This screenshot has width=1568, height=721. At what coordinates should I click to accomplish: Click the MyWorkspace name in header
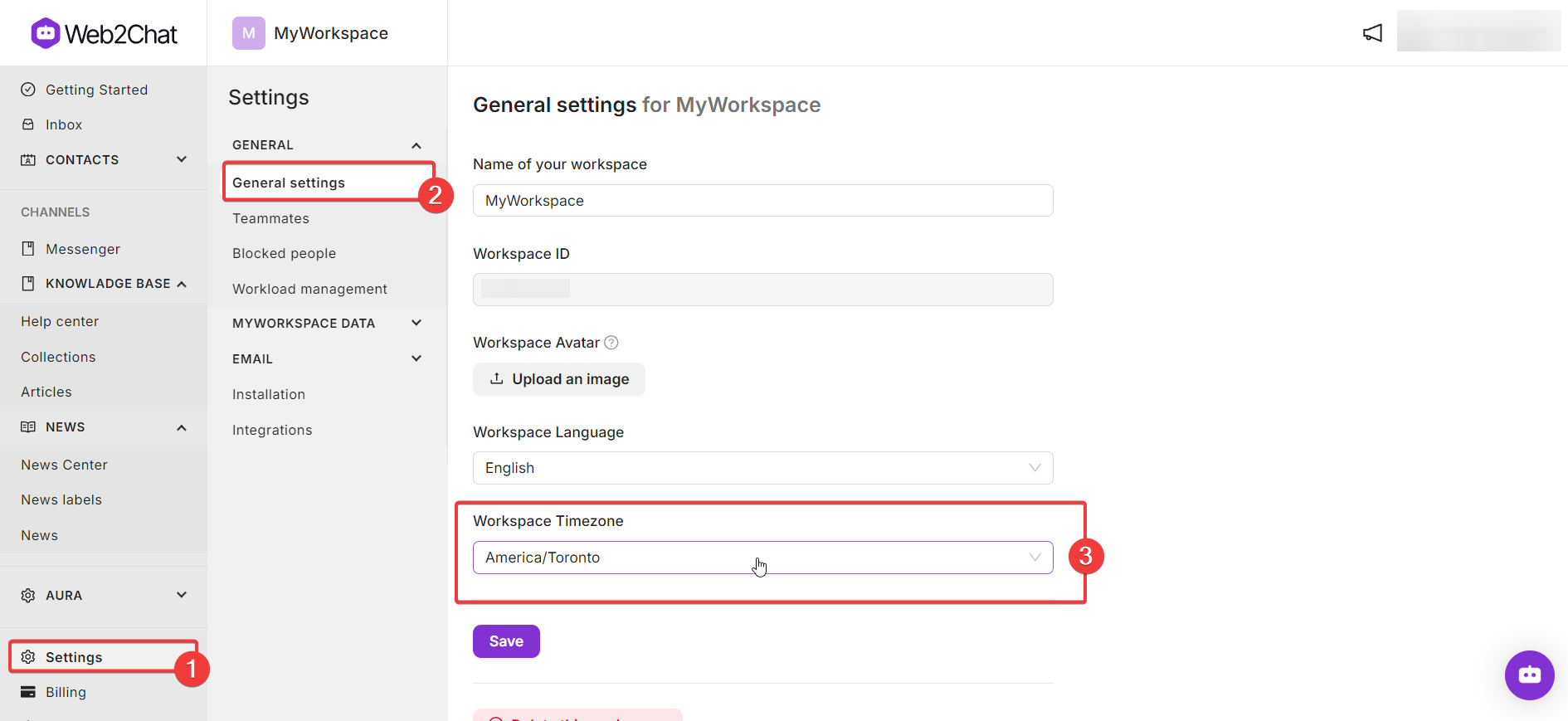coord(331,33)
